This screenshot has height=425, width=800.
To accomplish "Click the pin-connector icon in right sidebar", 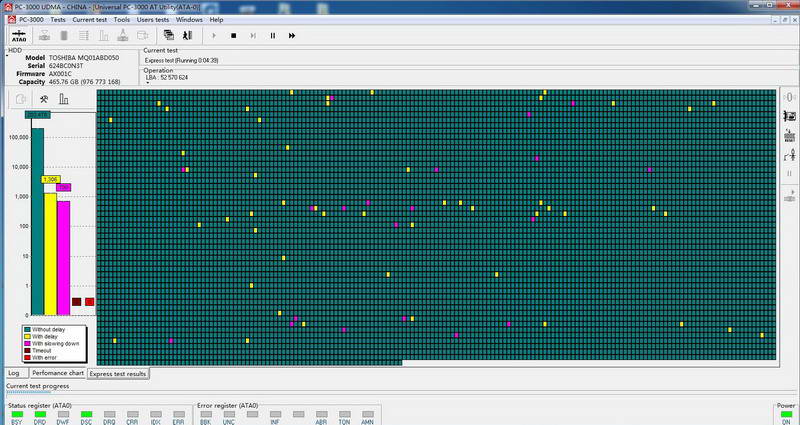I will [x=790, y=155].
